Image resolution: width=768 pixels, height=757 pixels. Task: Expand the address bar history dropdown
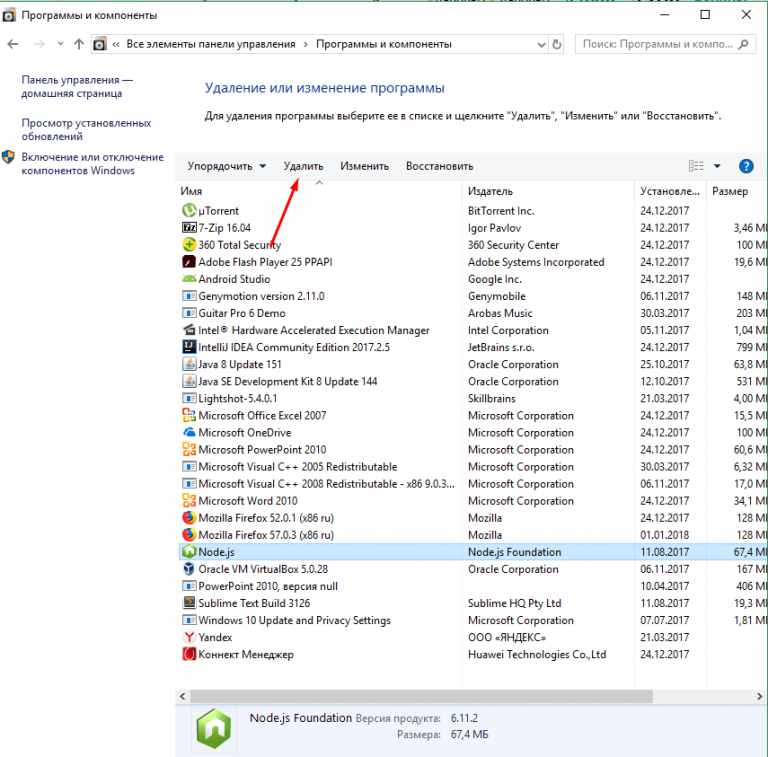[x=541, y=45]
